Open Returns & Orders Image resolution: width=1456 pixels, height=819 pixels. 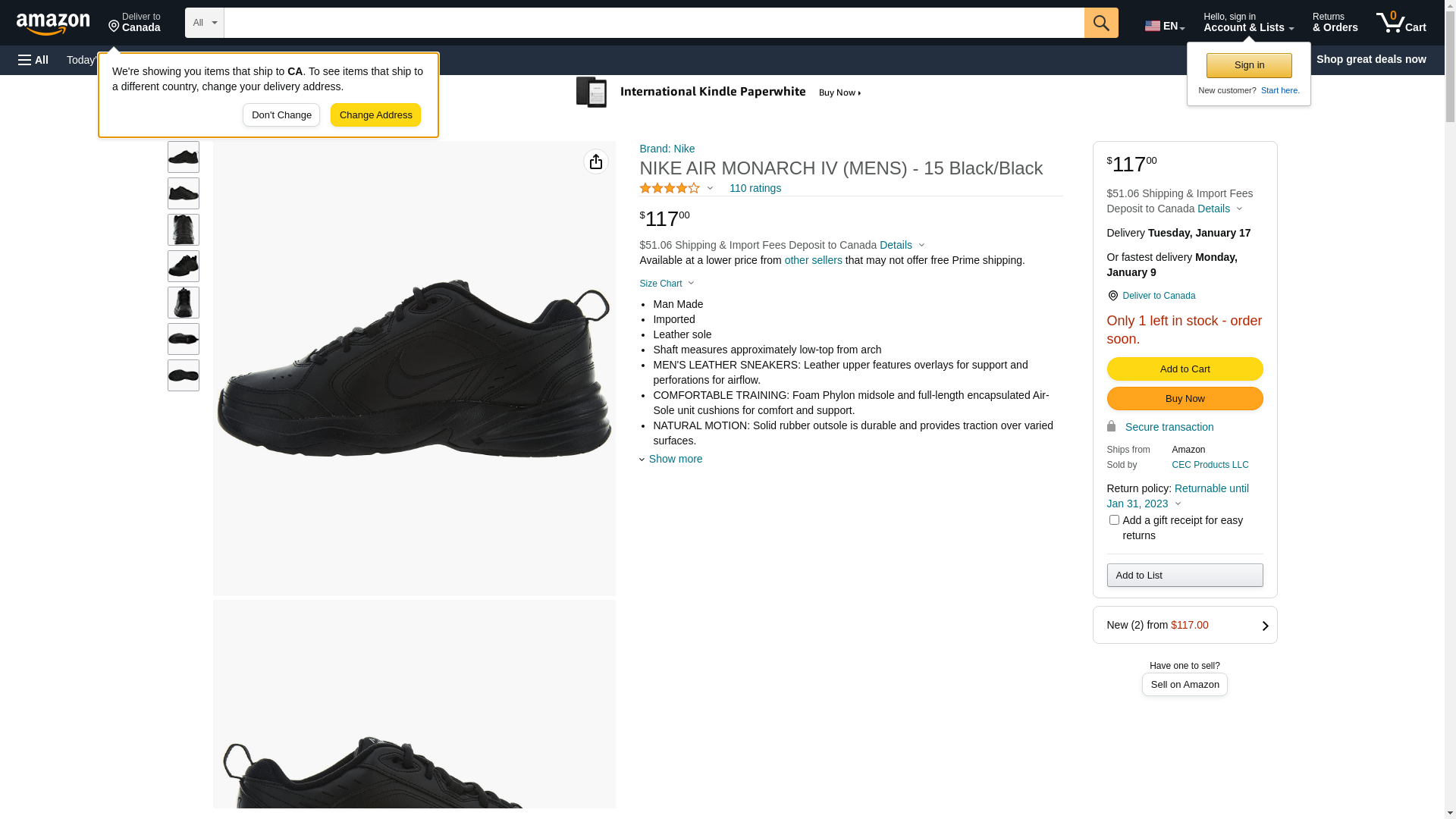tap(1335, 23)
